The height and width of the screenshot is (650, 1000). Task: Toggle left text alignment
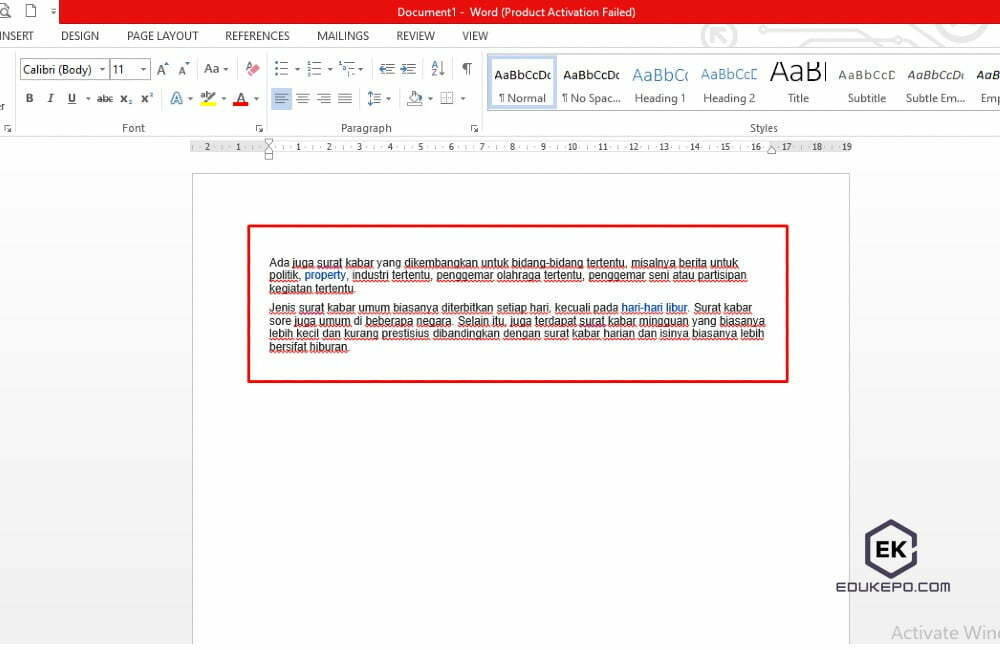(x=281, y=99)
